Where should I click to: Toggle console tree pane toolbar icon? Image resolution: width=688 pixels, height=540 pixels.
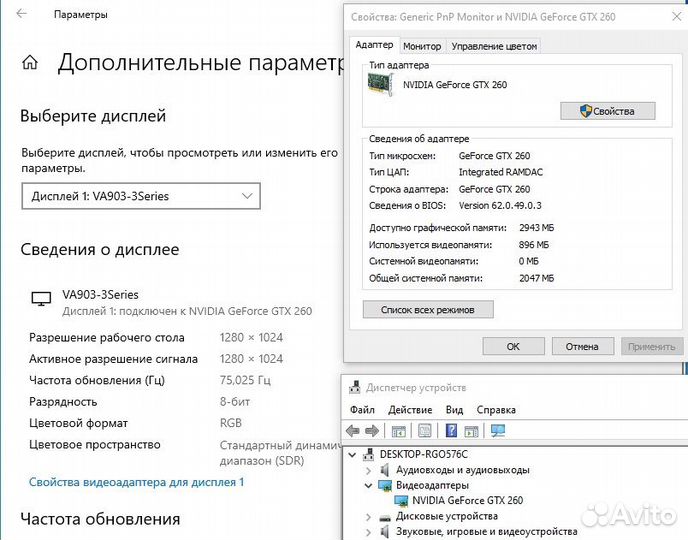click(398, 431)
